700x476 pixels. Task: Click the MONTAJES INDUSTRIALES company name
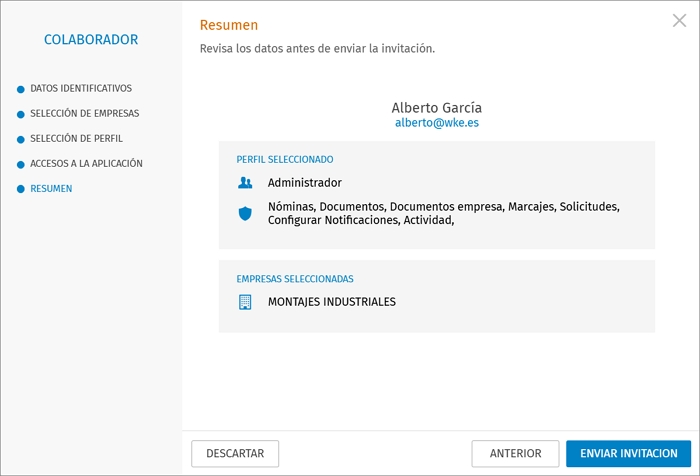coord(332,302)
